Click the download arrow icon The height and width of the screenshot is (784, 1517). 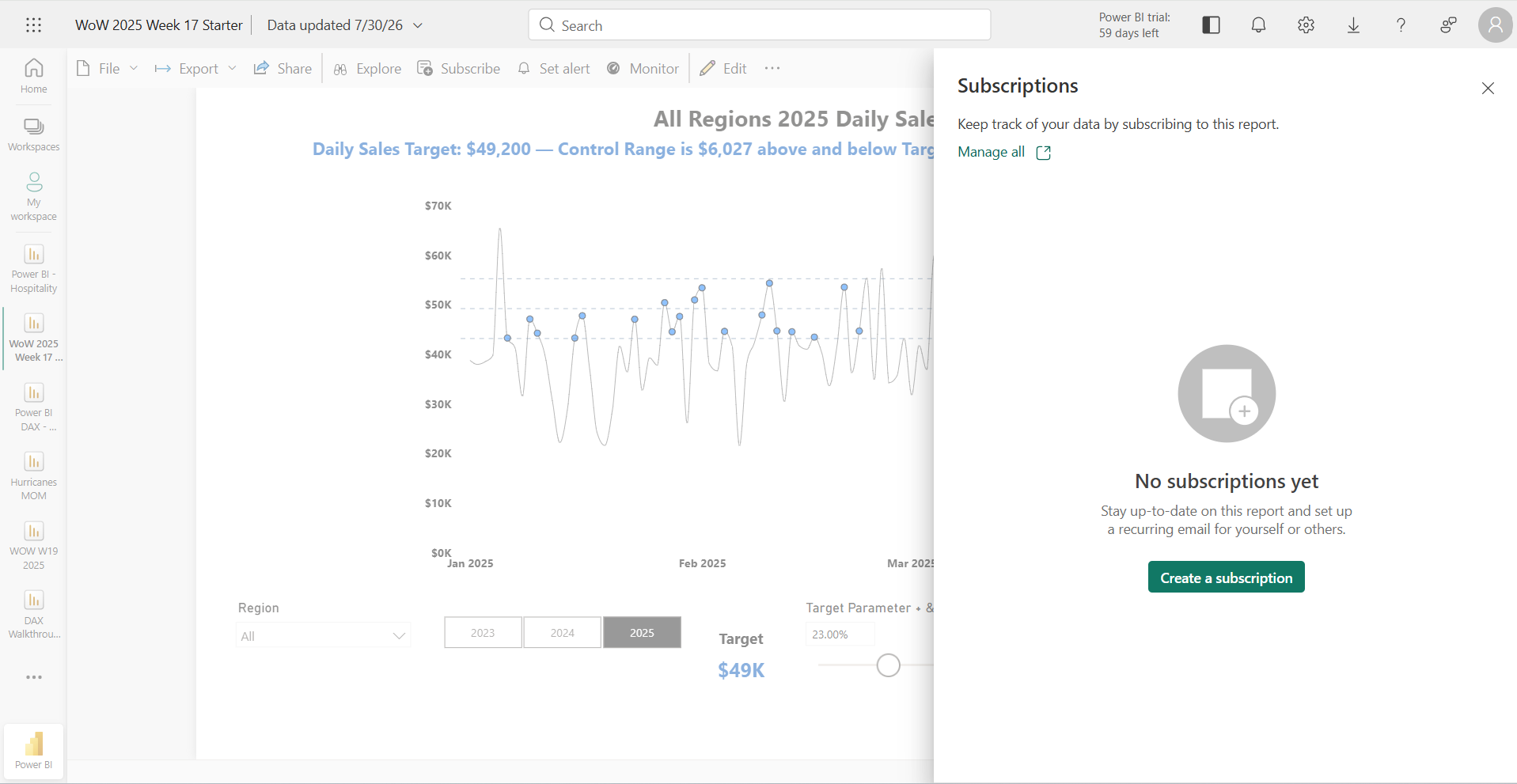click(x=1353, y=25)
